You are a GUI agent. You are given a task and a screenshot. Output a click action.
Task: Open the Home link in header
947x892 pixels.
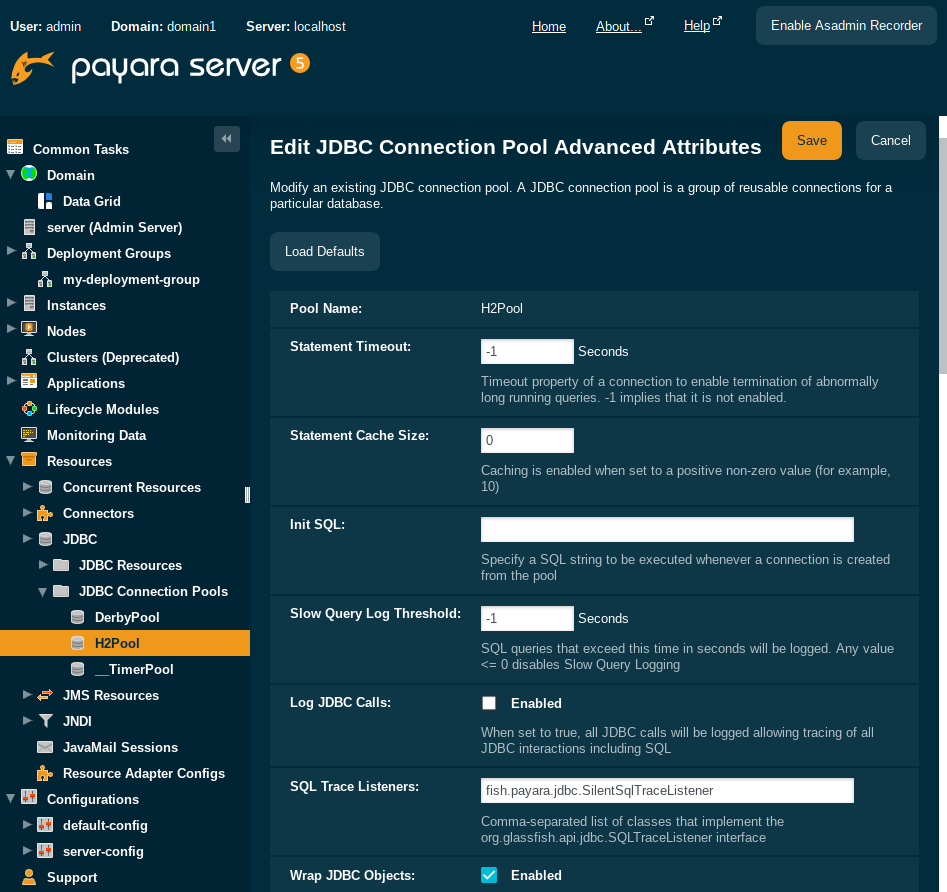pyautogui.click(x=548, y=26)
